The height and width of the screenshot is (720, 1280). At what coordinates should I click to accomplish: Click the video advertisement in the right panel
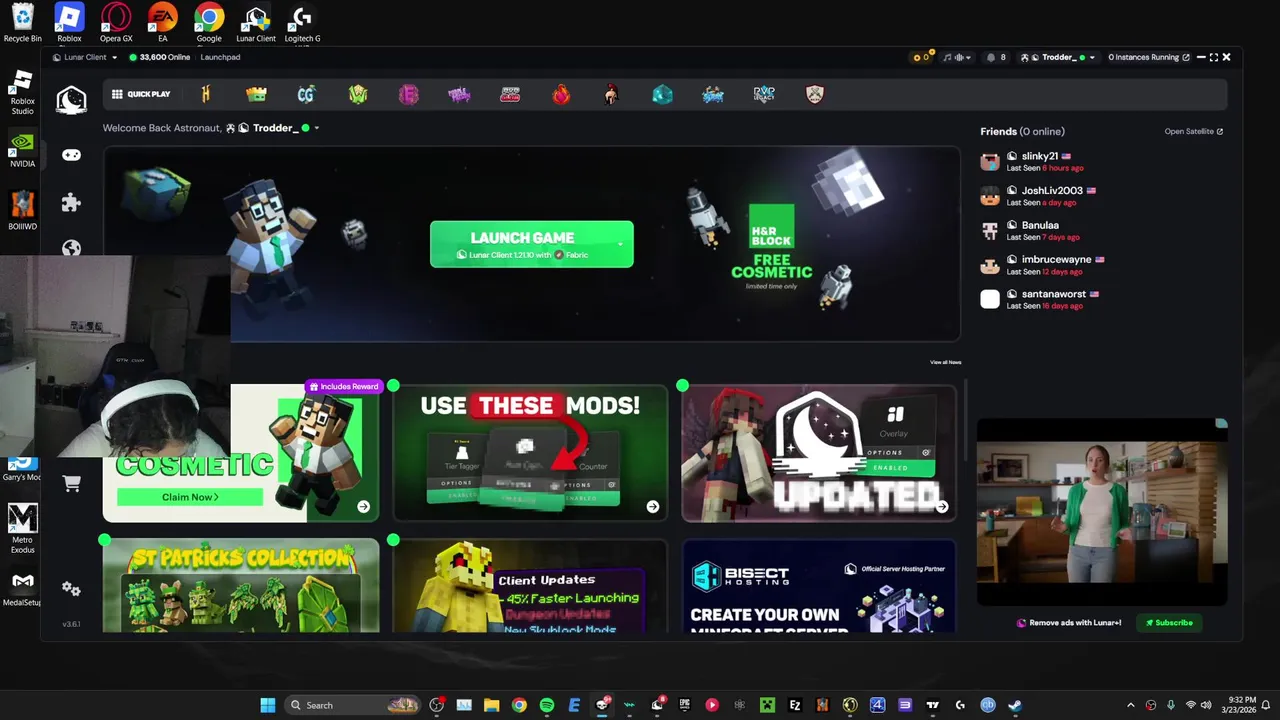[1102, 512]
